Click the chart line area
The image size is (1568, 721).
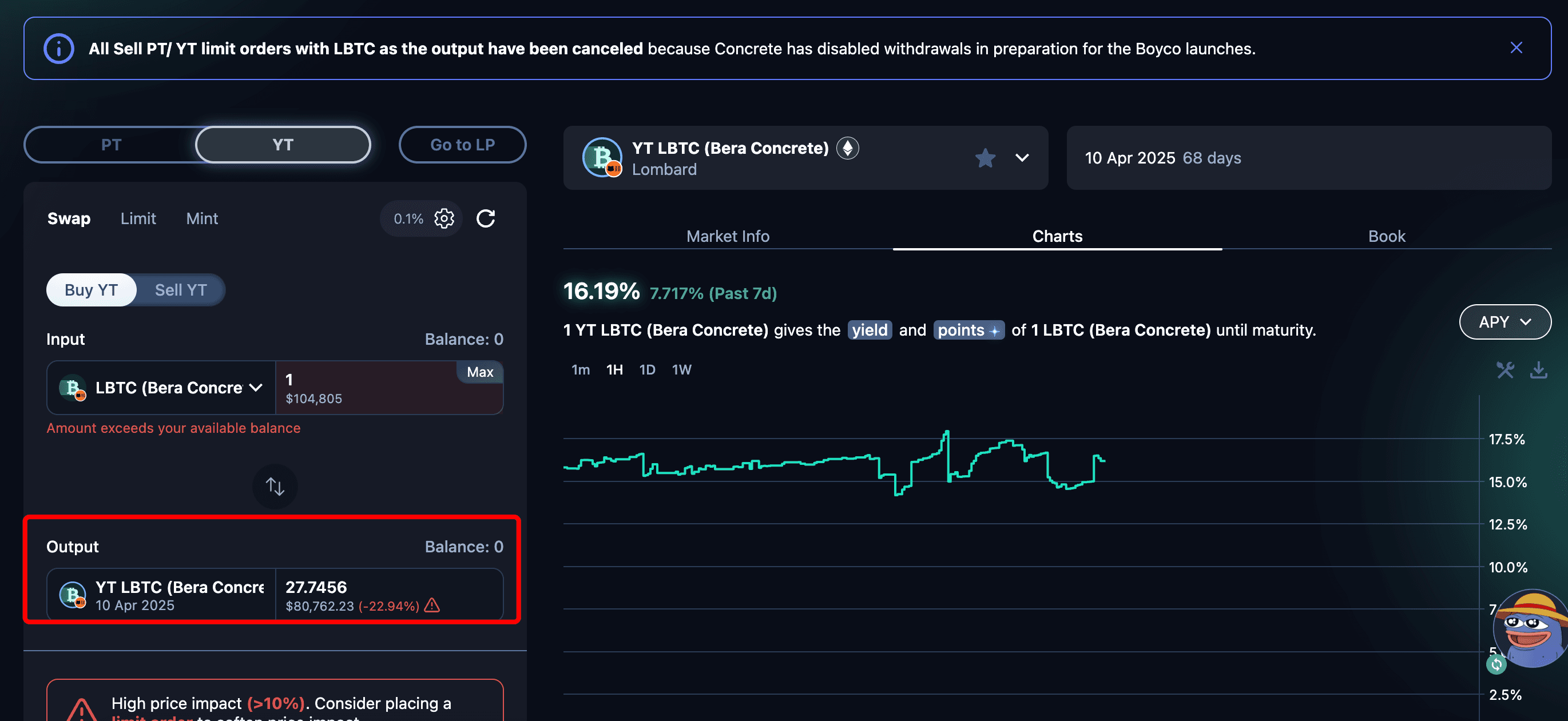click(834, 463)
